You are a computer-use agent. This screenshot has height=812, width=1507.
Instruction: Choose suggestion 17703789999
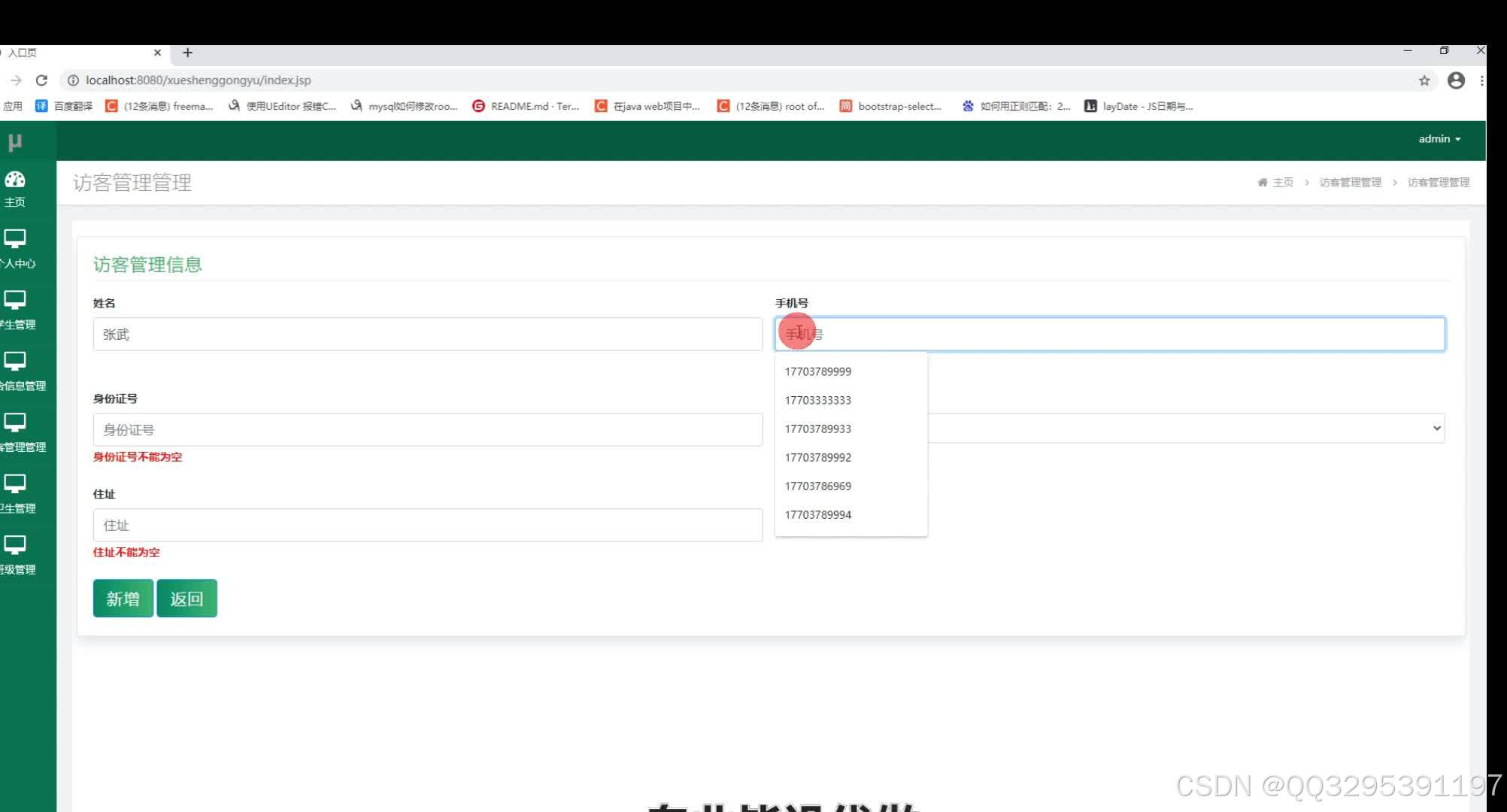pos(851,371)
